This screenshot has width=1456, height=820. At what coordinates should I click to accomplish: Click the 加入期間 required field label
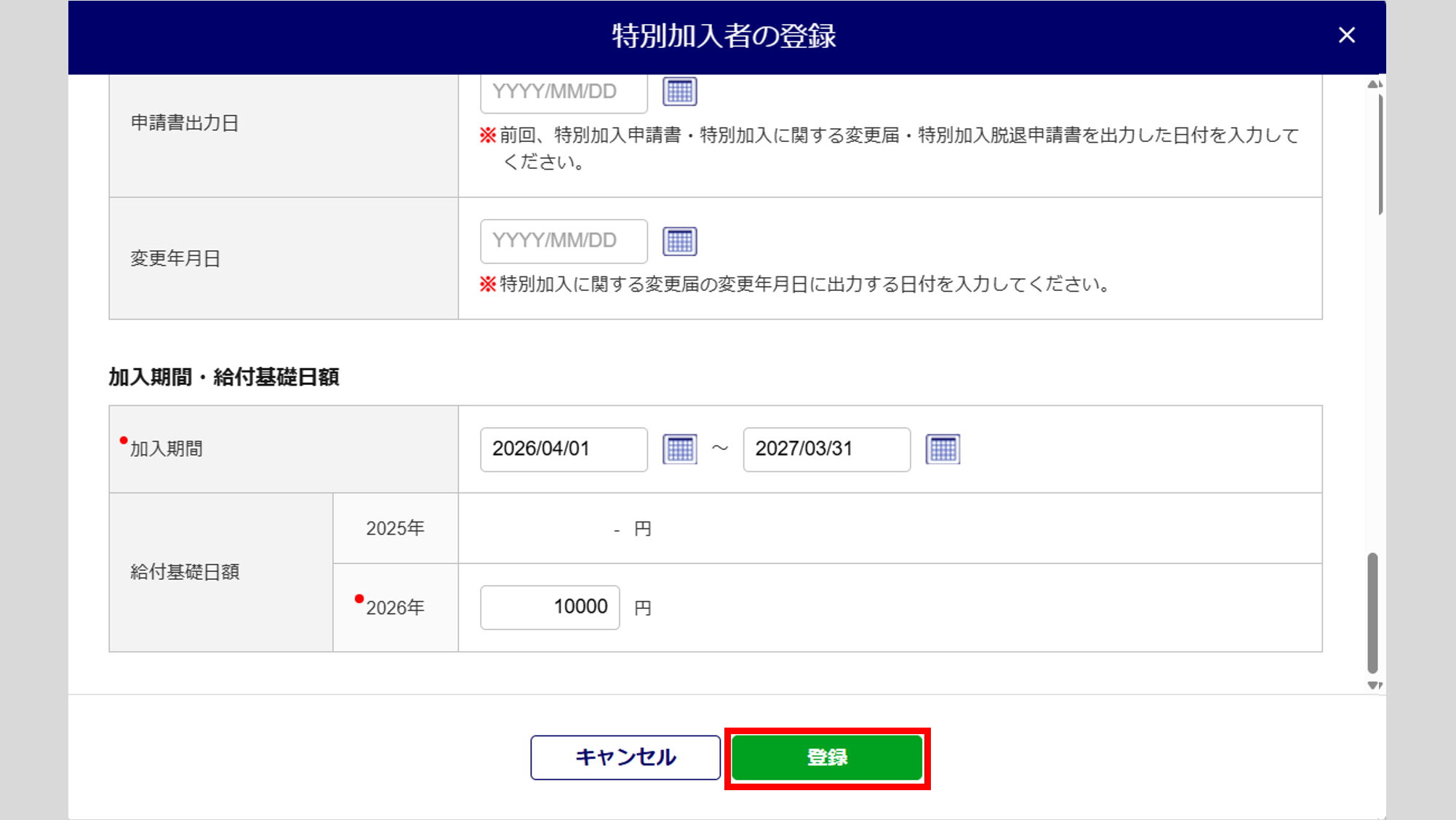[167, 449]
